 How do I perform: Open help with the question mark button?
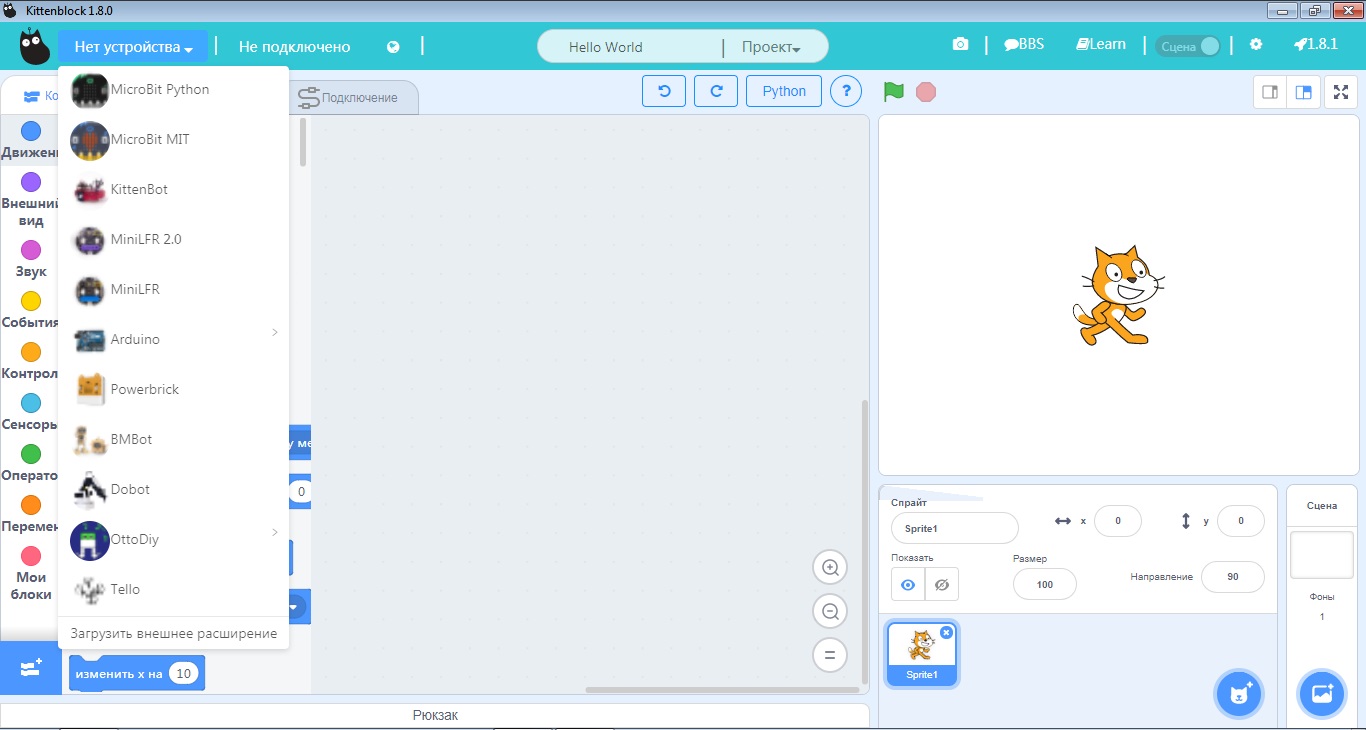click(846, 91)
